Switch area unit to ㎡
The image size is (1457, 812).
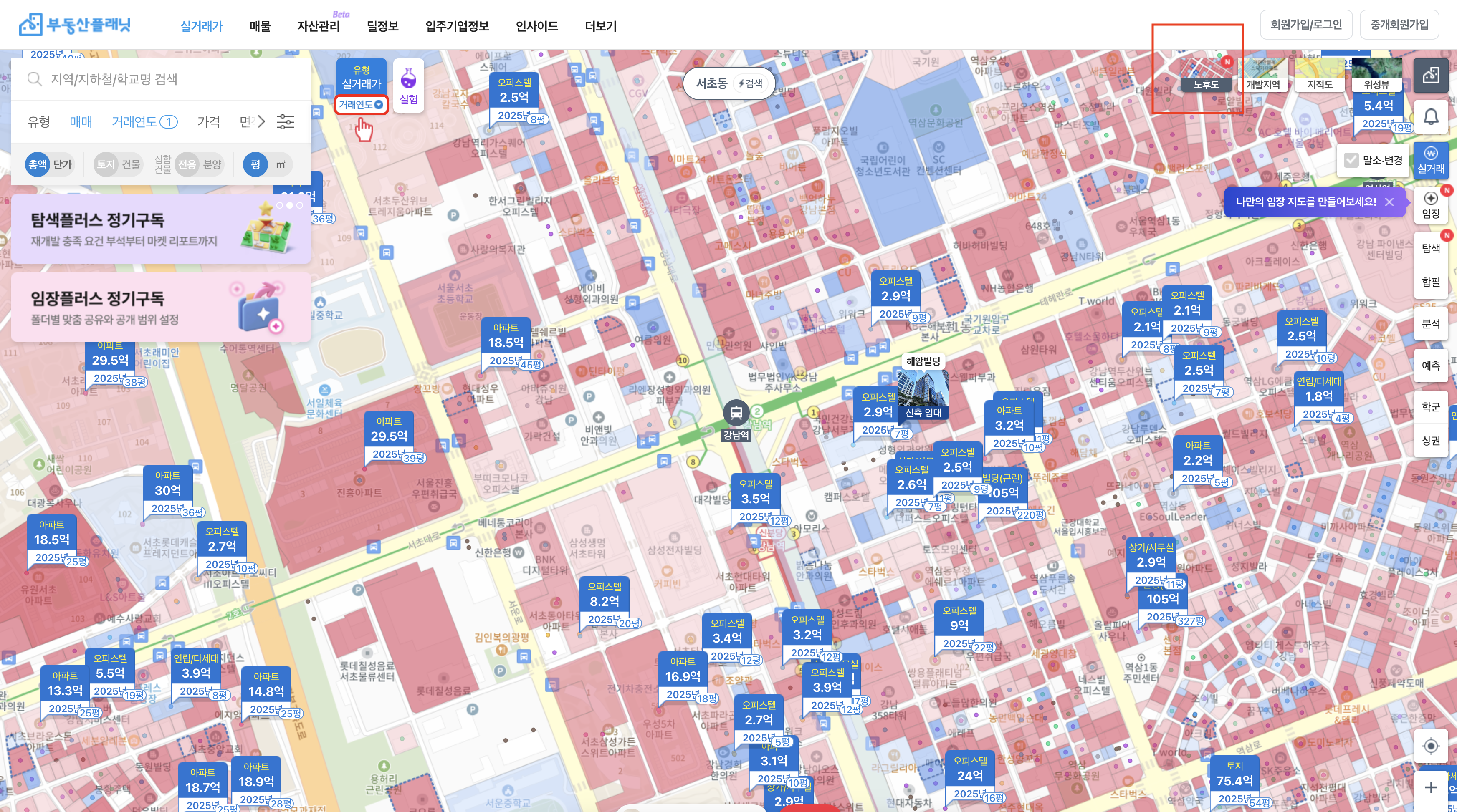[x=281, y=164]
